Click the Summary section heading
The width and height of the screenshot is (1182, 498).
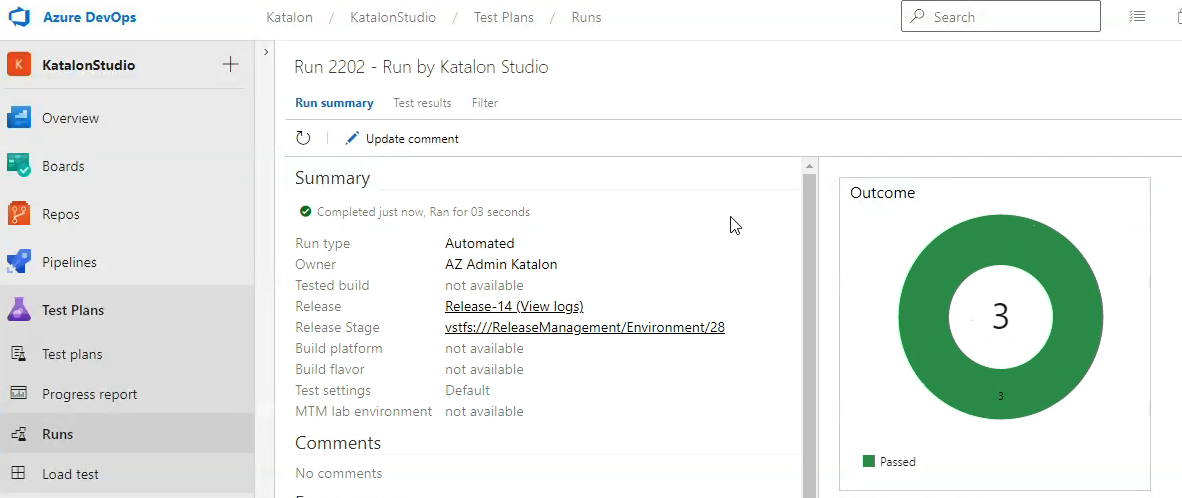(332, 179)
